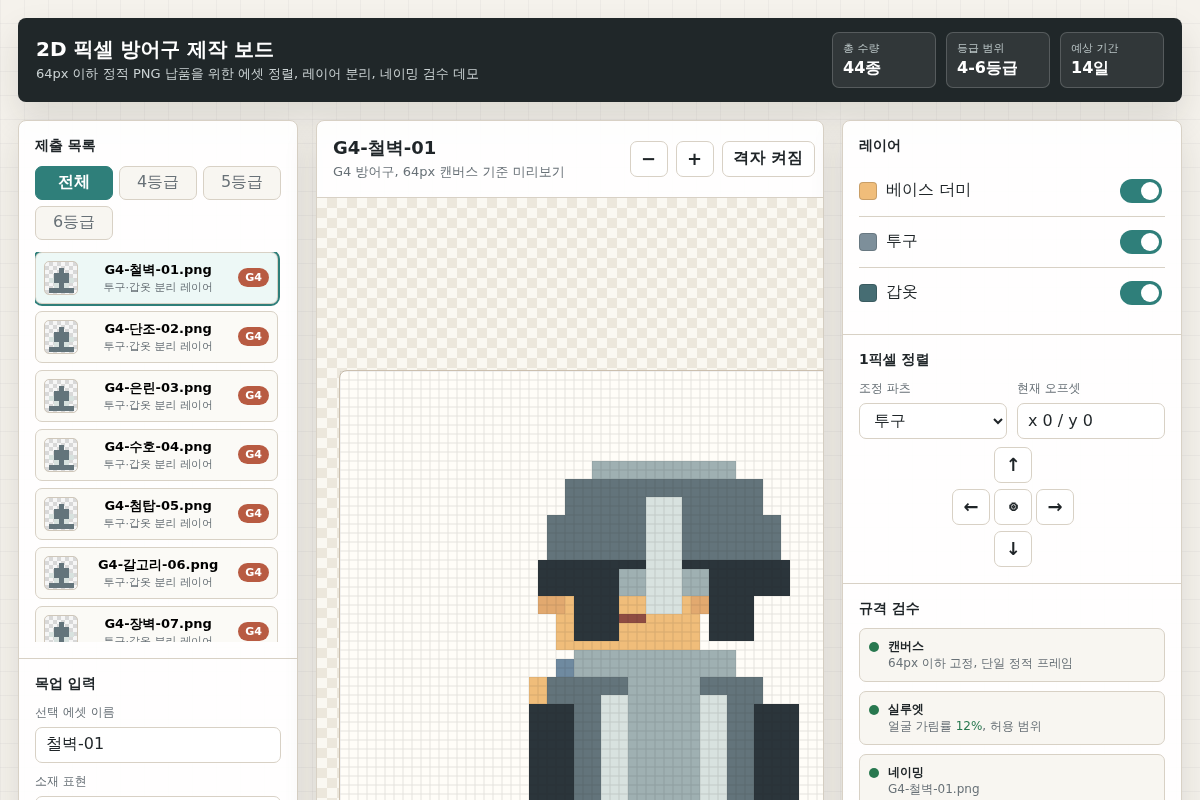Select G4-단조-02.png in submission list

click(157, 337)
